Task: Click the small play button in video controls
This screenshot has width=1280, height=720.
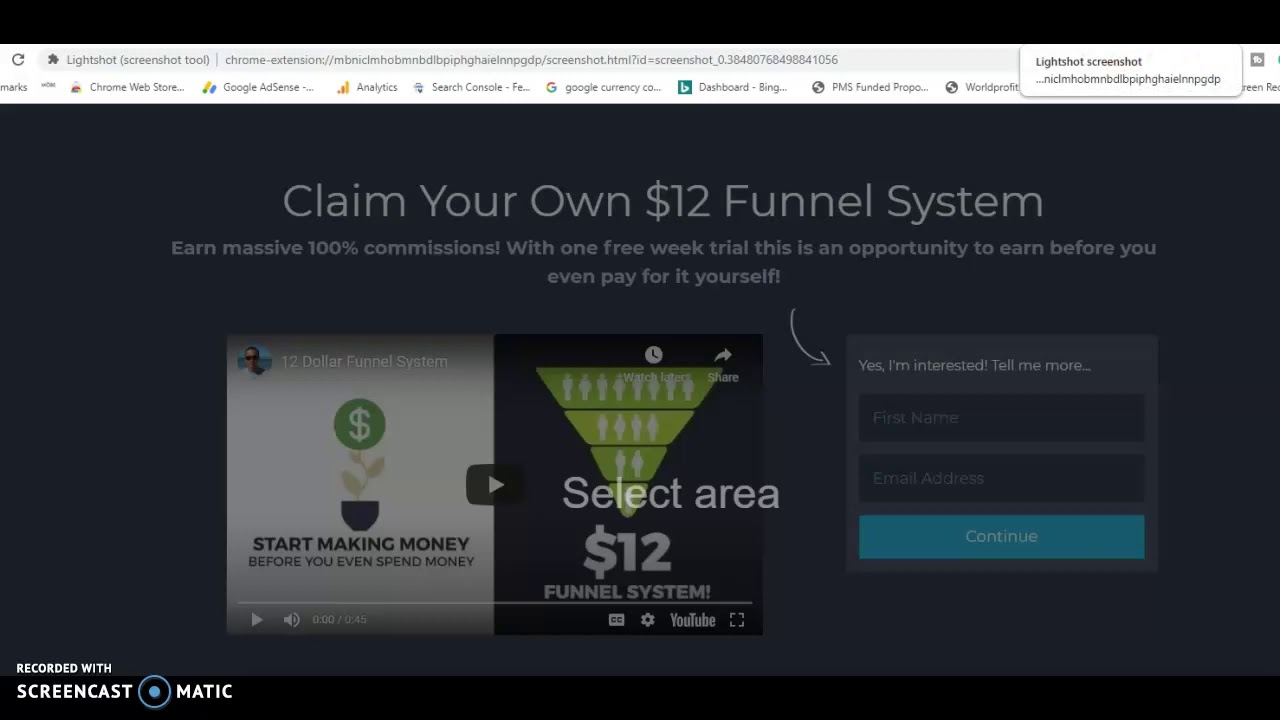Action: click(x=256, y=620)
